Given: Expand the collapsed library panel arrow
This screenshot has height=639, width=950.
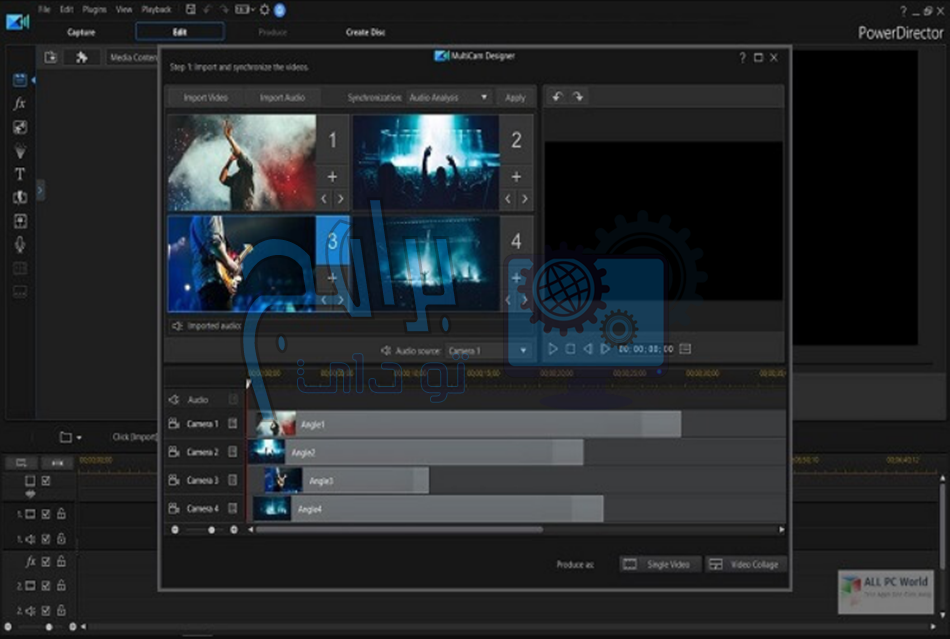Looking at the screenshot, I should click(x=40, y=189).
